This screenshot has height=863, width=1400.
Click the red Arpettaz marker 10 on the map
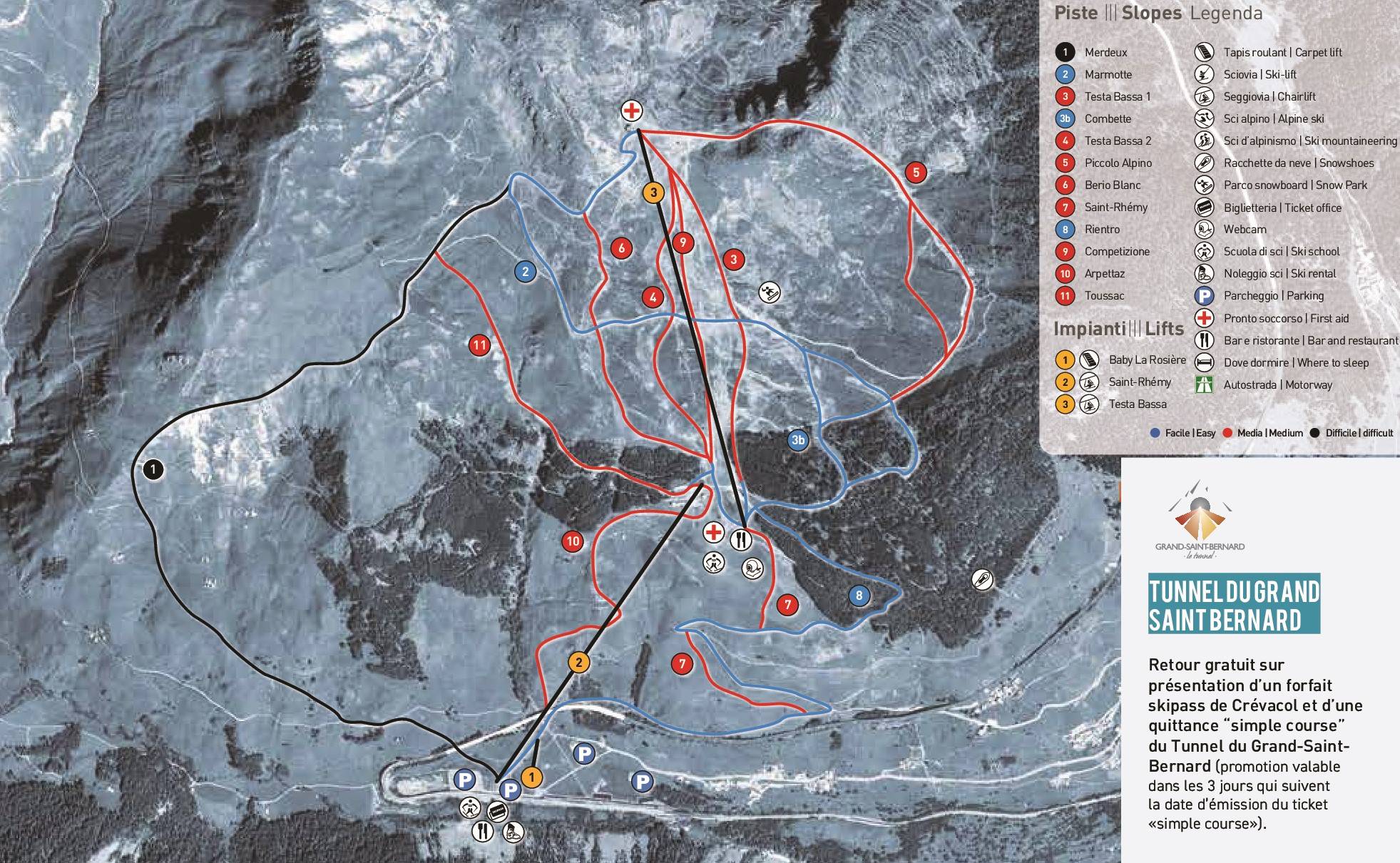[573, 541]
